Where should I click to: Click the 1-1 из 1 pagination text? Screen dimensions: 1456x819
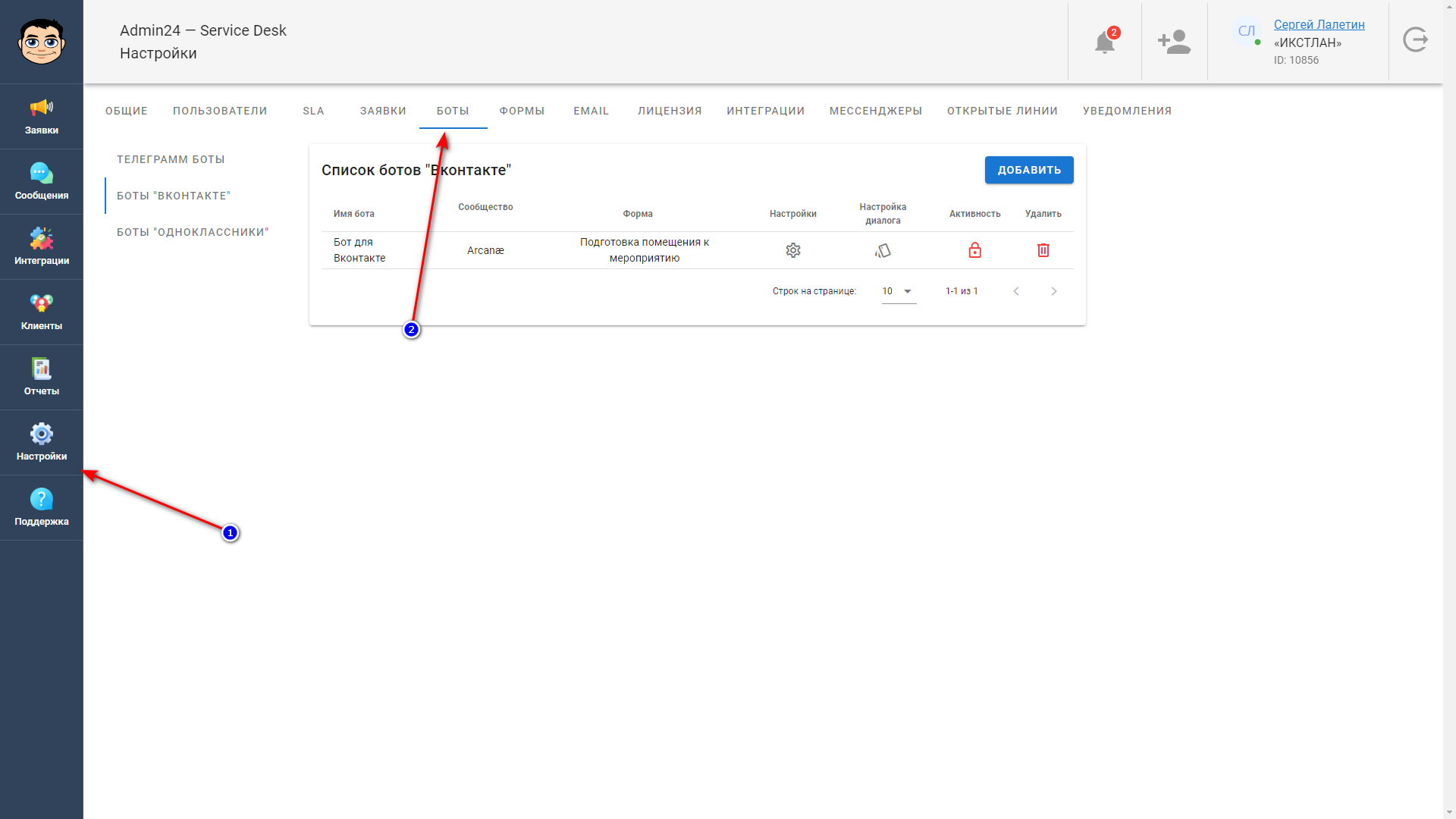pos(962,291)
